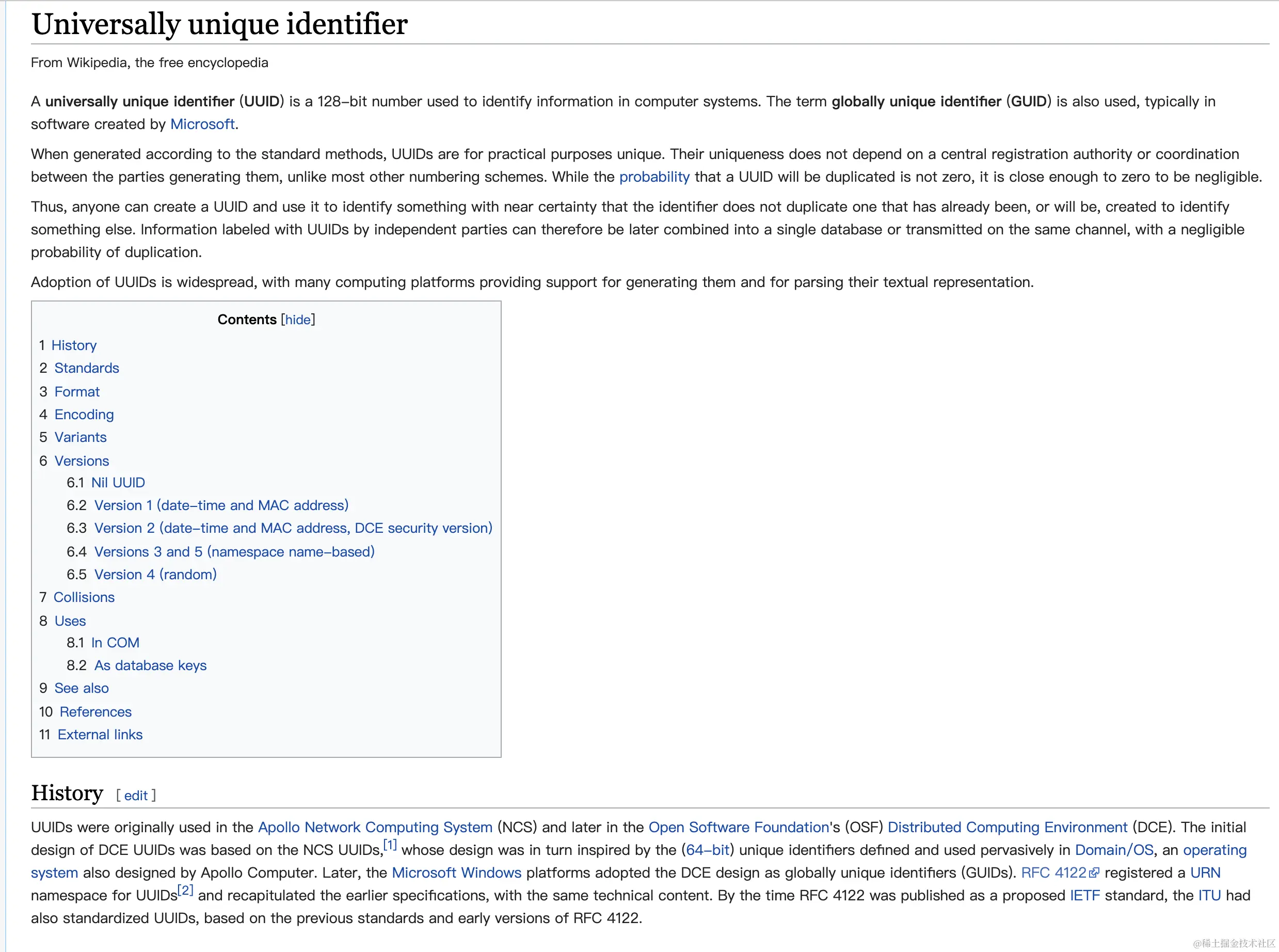Click the History section edit link
The width and height of the screenshot is (1279, 952).
click(136, 795)
